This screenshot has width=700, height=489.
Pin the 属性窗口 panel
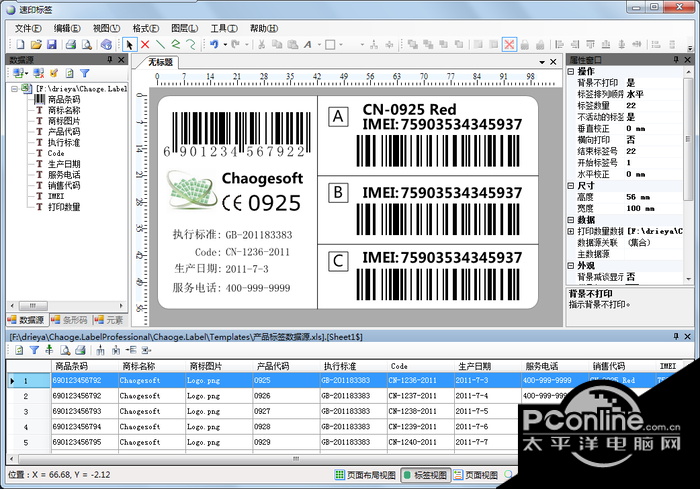(676, 60)
